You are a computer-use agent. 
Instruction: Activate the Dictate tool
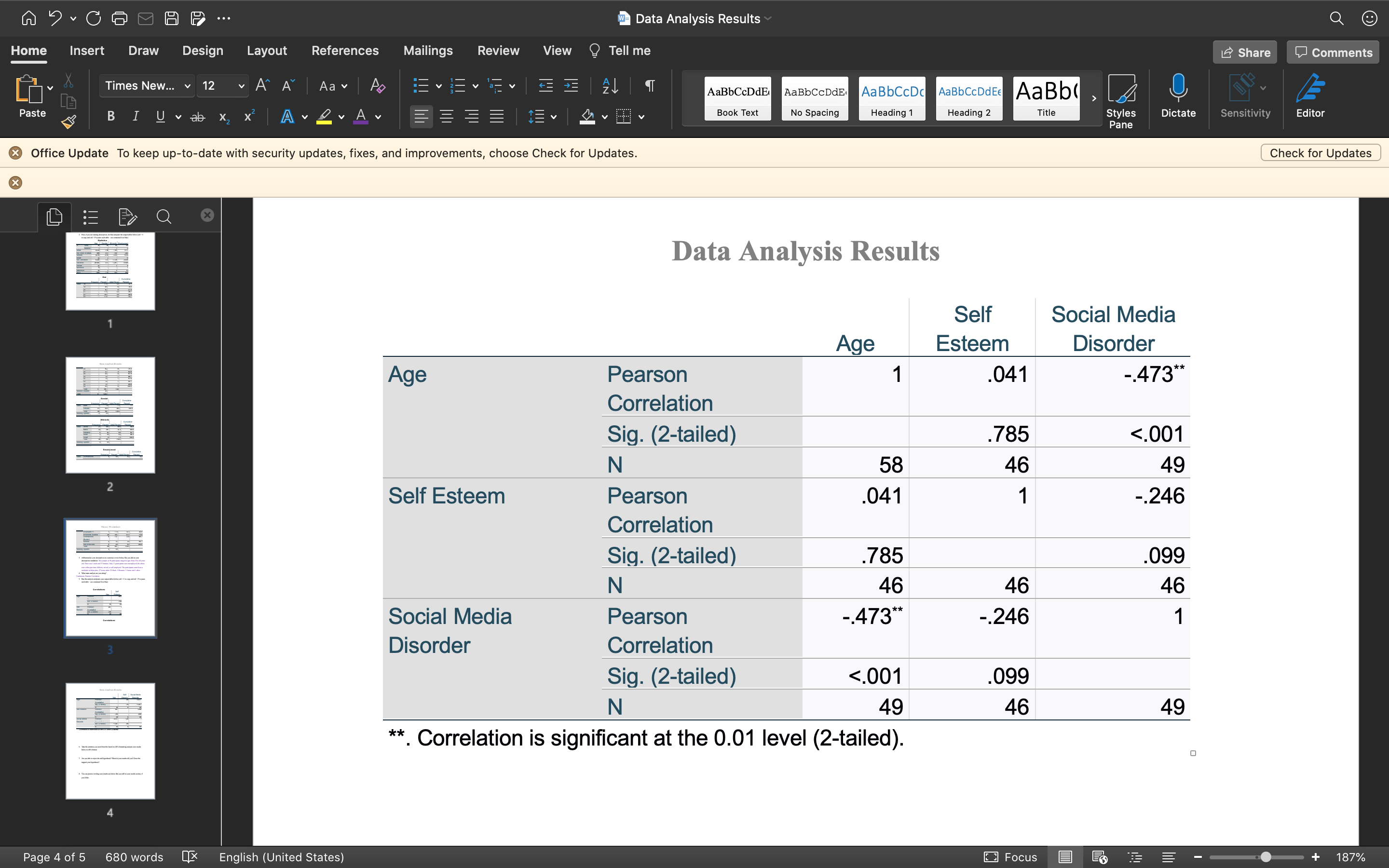point(1178,95)
